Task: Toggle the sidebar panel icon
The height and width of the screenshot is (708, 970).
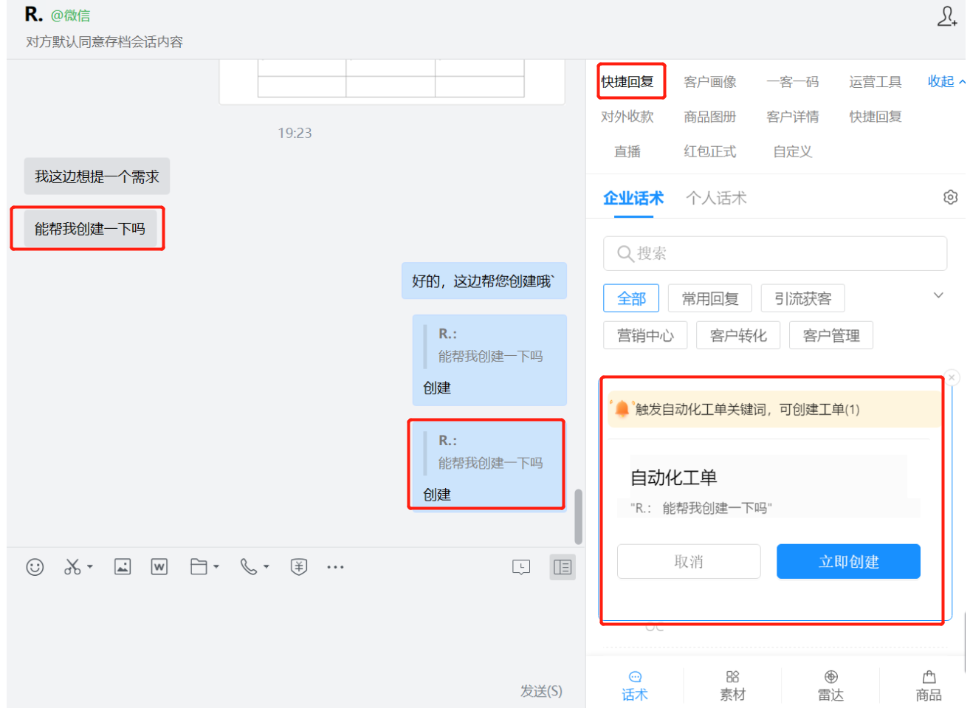Action: [562, 567]
